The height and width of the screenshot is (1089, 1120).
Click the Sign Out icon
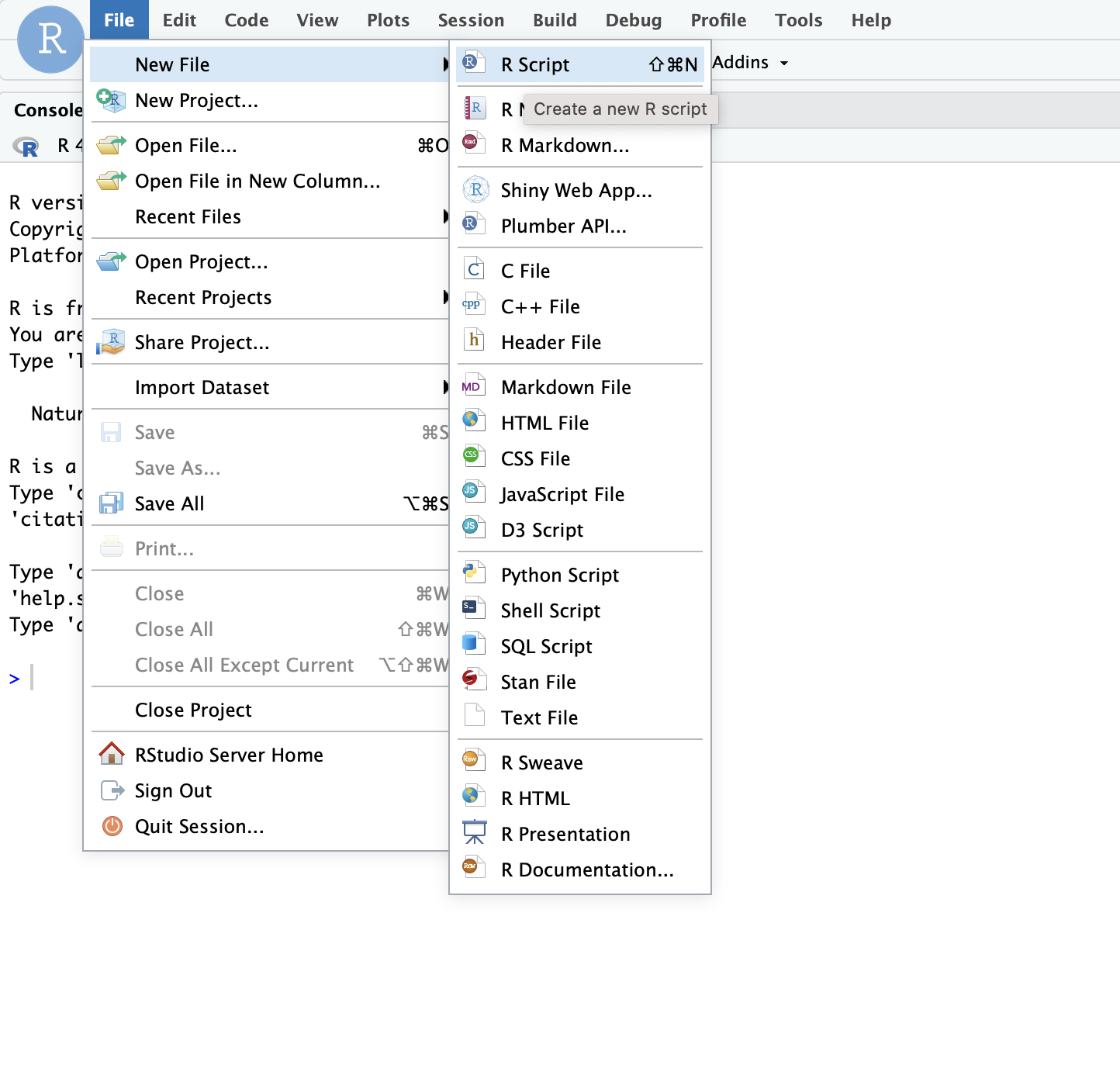(x=112, y=790)
